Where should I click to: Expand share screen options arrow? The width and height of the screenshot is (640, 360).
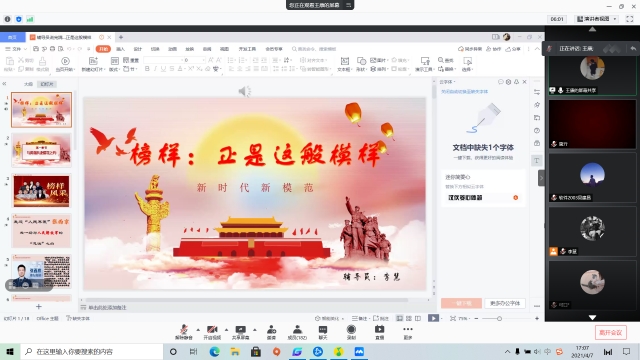coord(255,329)
